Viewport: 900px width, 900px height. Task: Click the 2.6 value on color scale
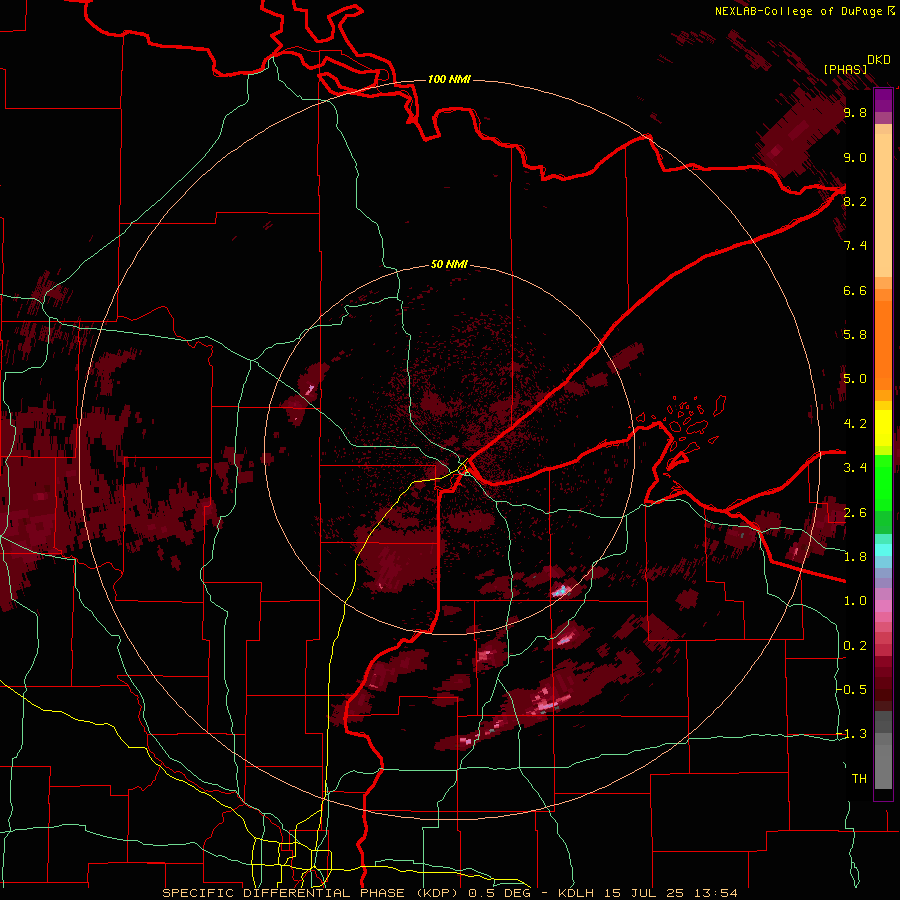tap(855, 513)
